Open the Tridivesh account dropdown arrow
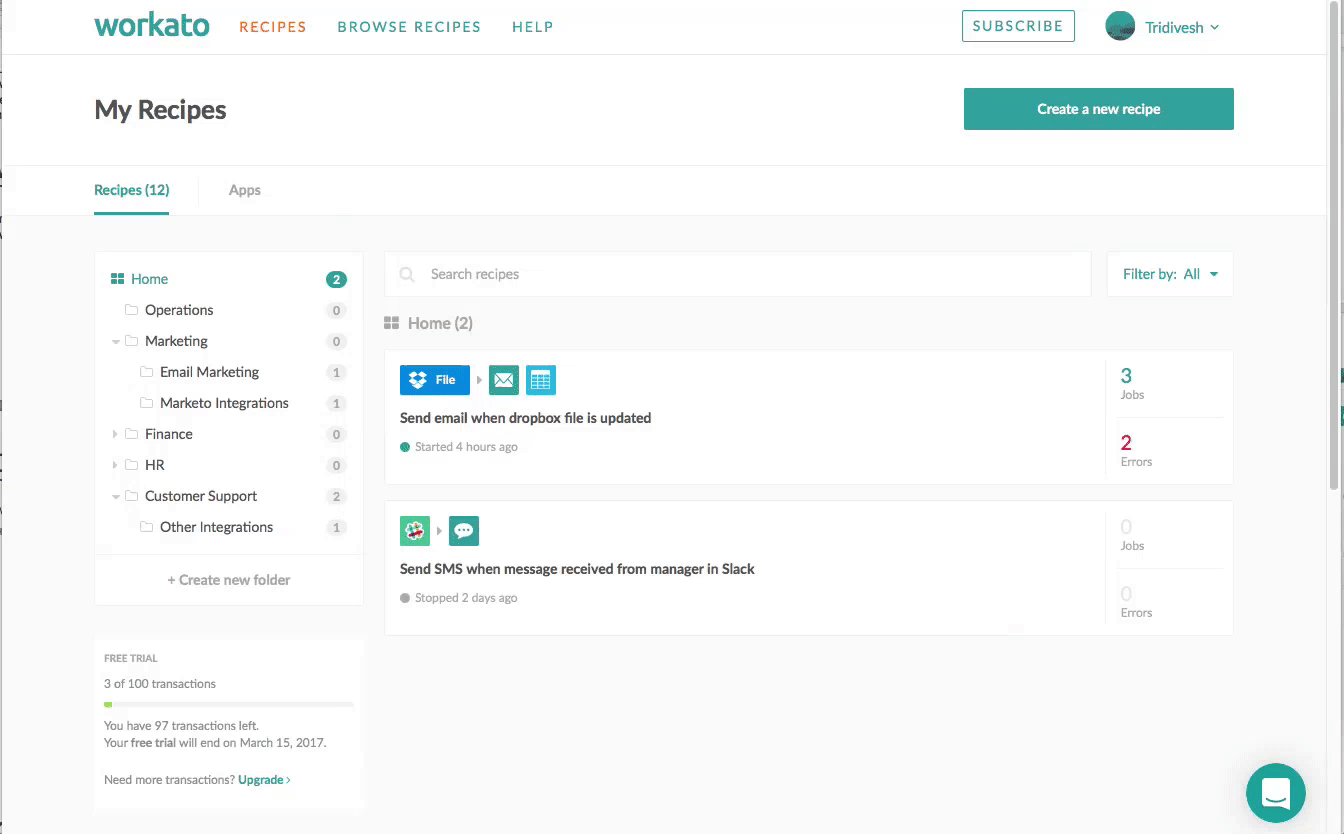This screenshot has height=834, width=1344. [1215, 28]
